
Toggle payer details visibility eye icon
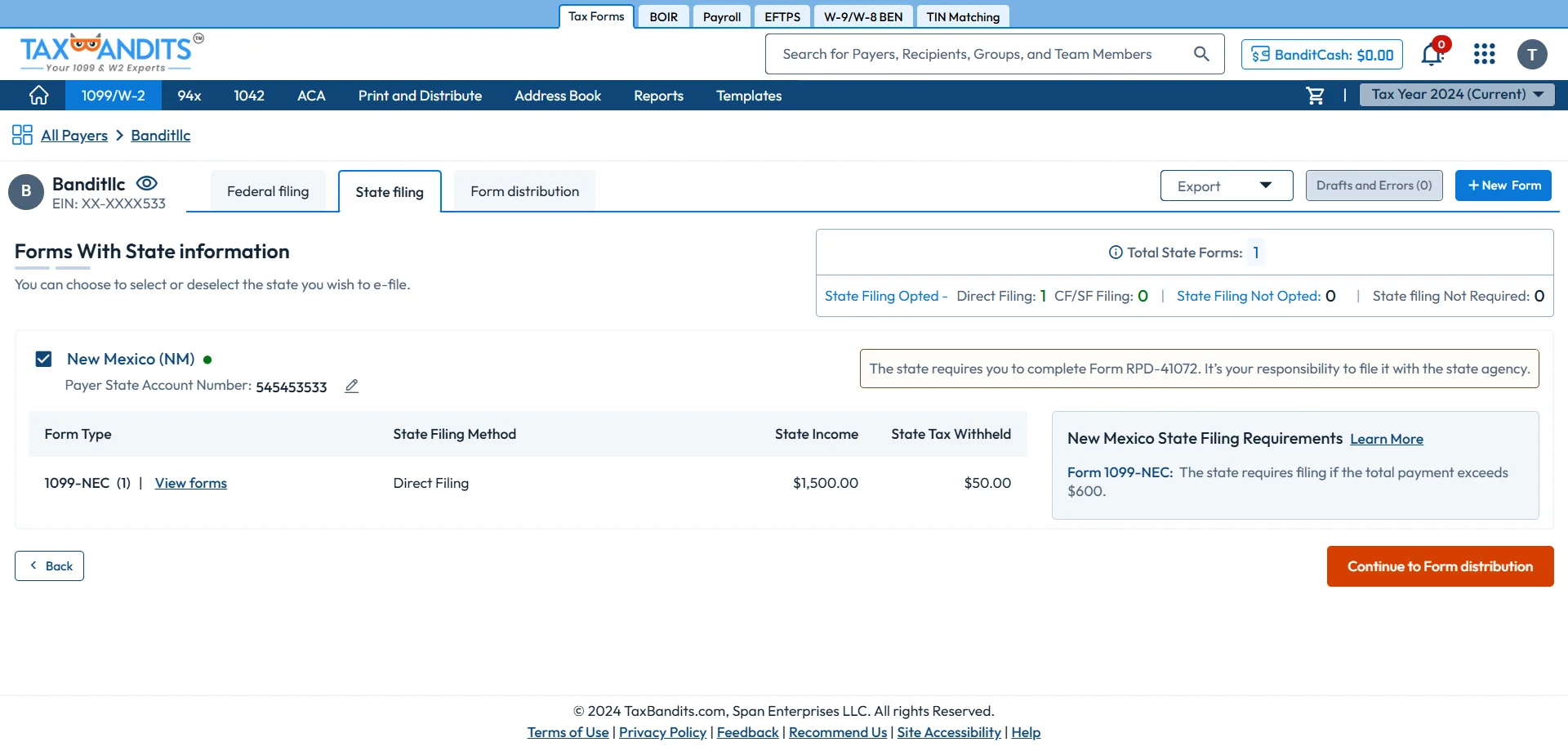click(147, 183)
